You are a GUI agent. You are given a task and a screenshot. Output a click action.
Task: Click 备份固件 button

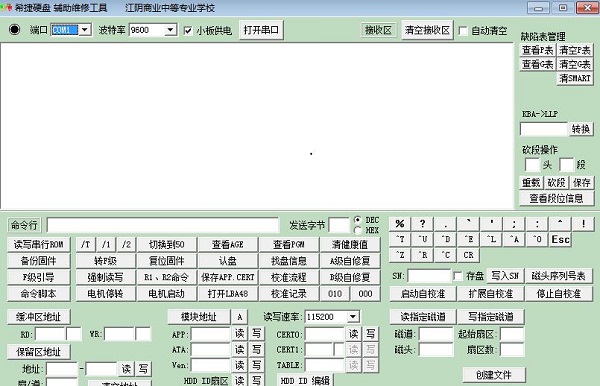(x=38, y=261)
